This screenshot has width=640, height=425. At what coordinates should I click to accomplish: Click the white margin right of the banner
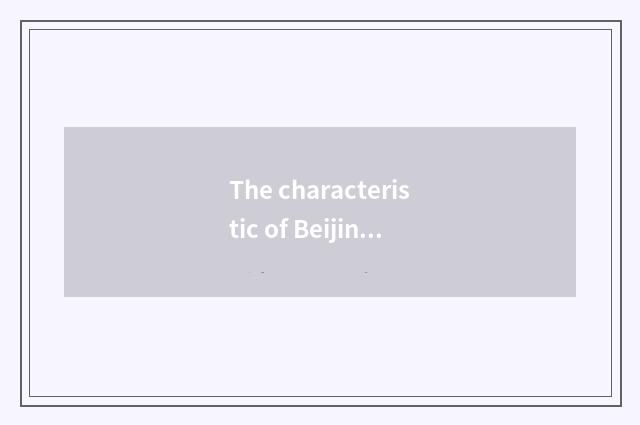[x=593, y=212]
